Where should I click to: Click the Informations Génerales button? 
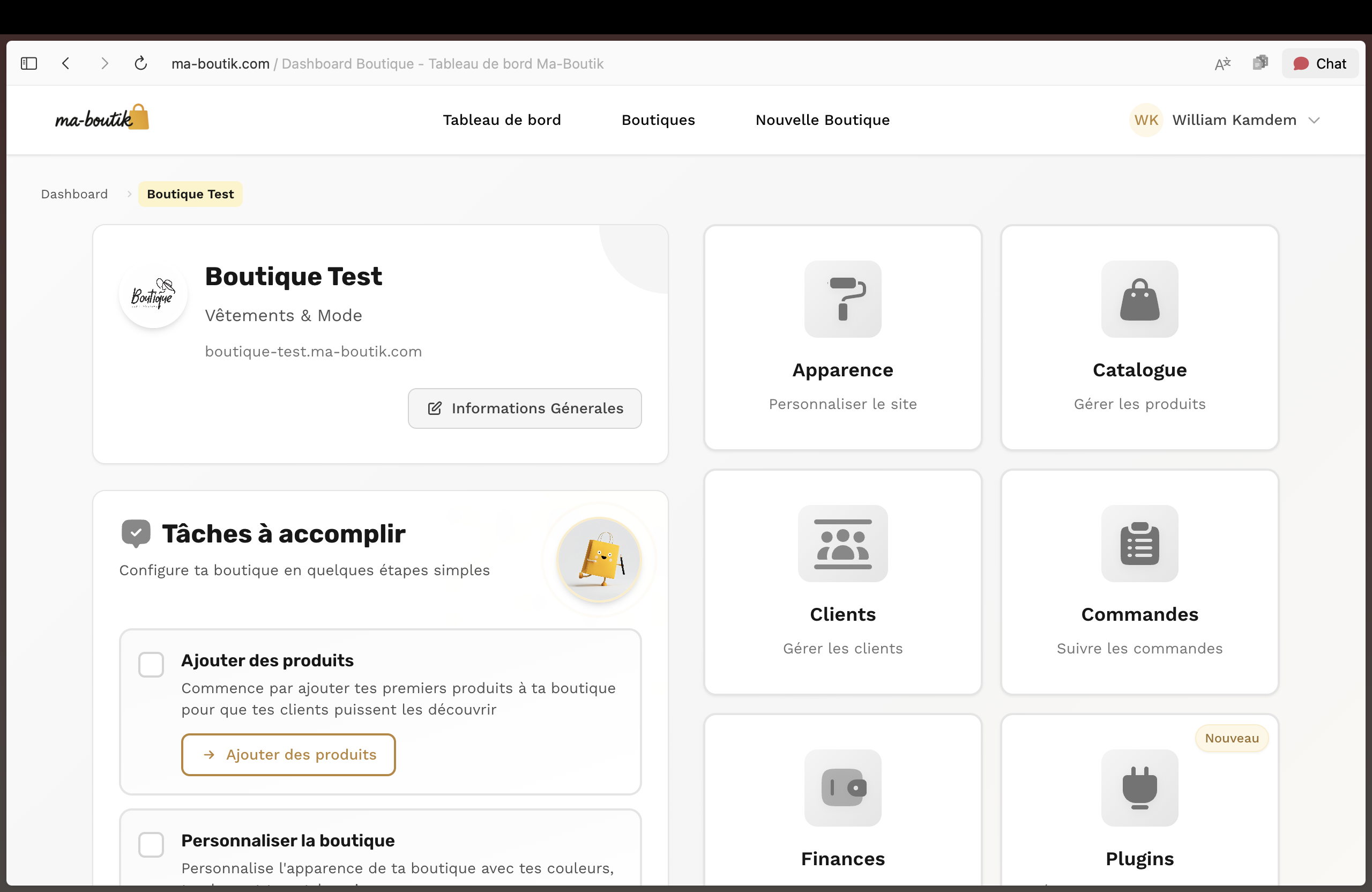tap(525, 408)
